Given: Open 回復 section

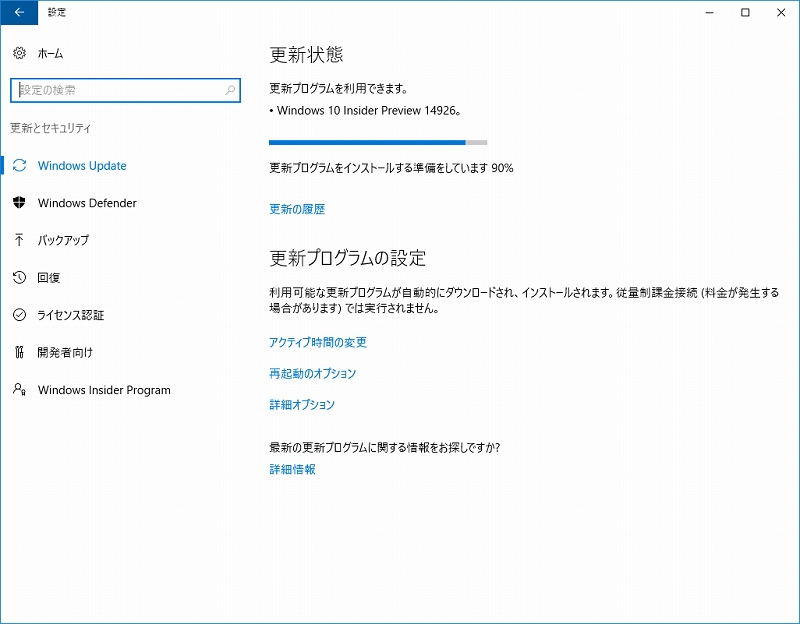Looking at the screenshot, I should pyautogui.click(x=48, y=278).
